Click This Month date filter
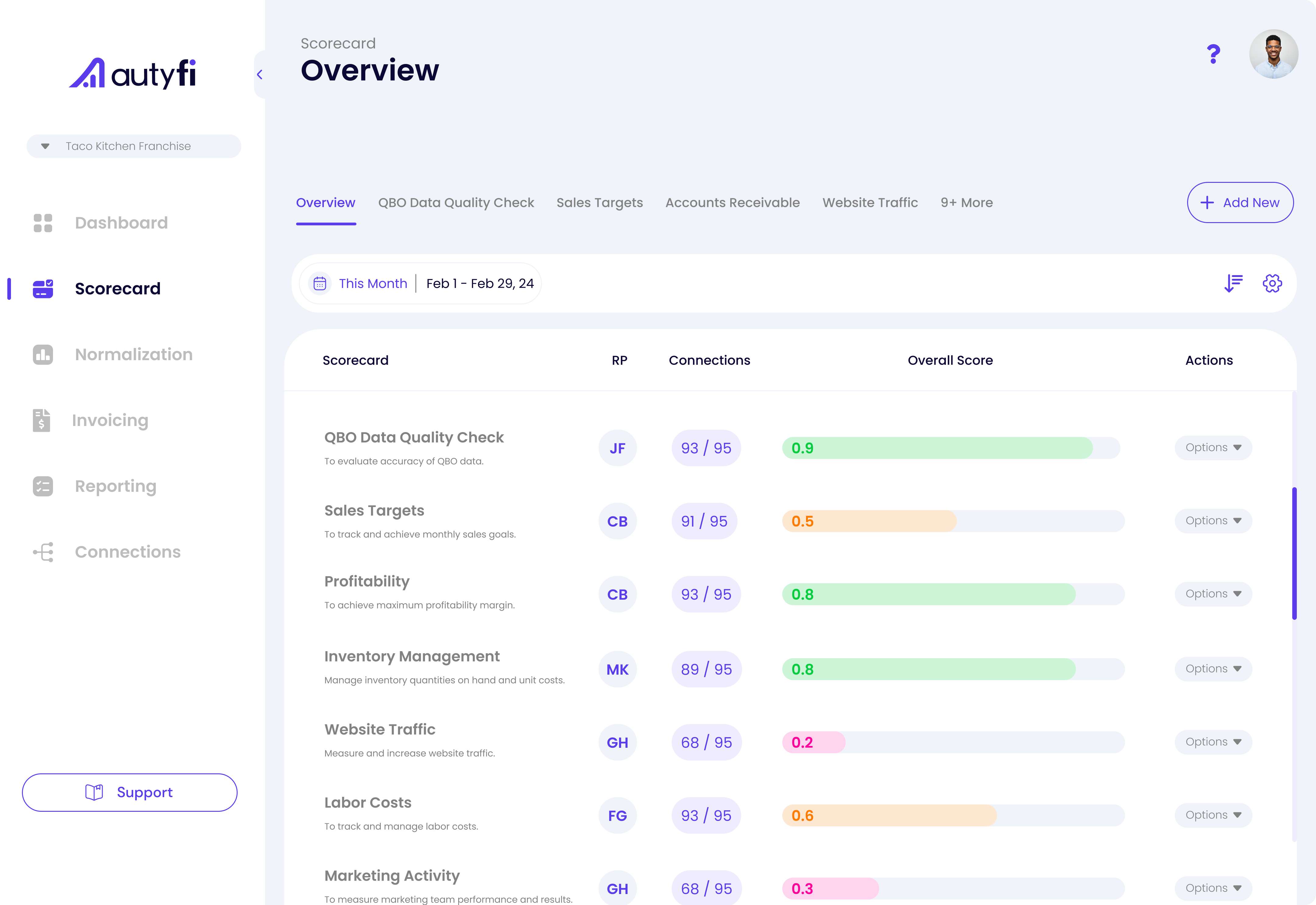The height and width of the screenshot is (905, 1316). (373, 283)
